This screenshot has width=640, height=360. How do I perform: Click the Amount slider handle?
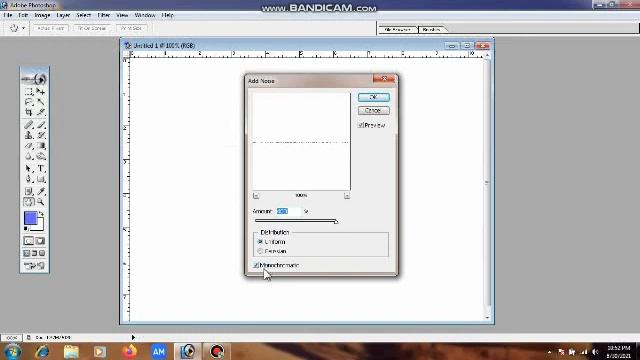[336, 222]
